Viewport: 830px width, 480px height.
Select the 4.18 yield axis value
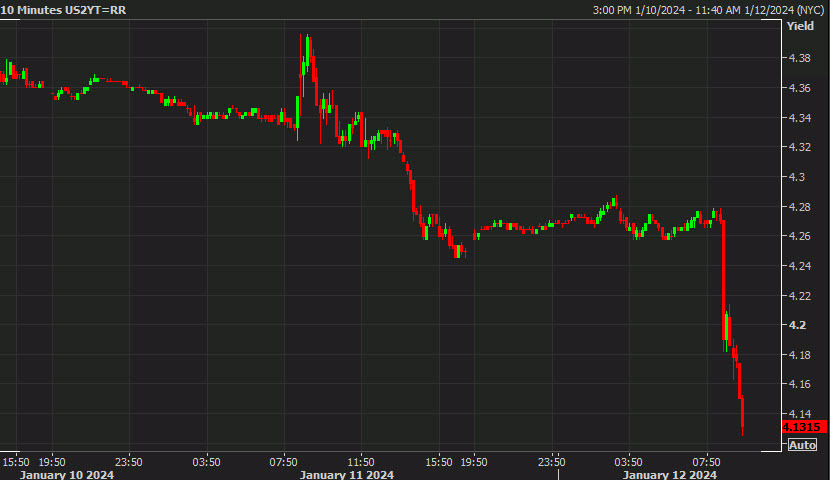tap(799, 355)
